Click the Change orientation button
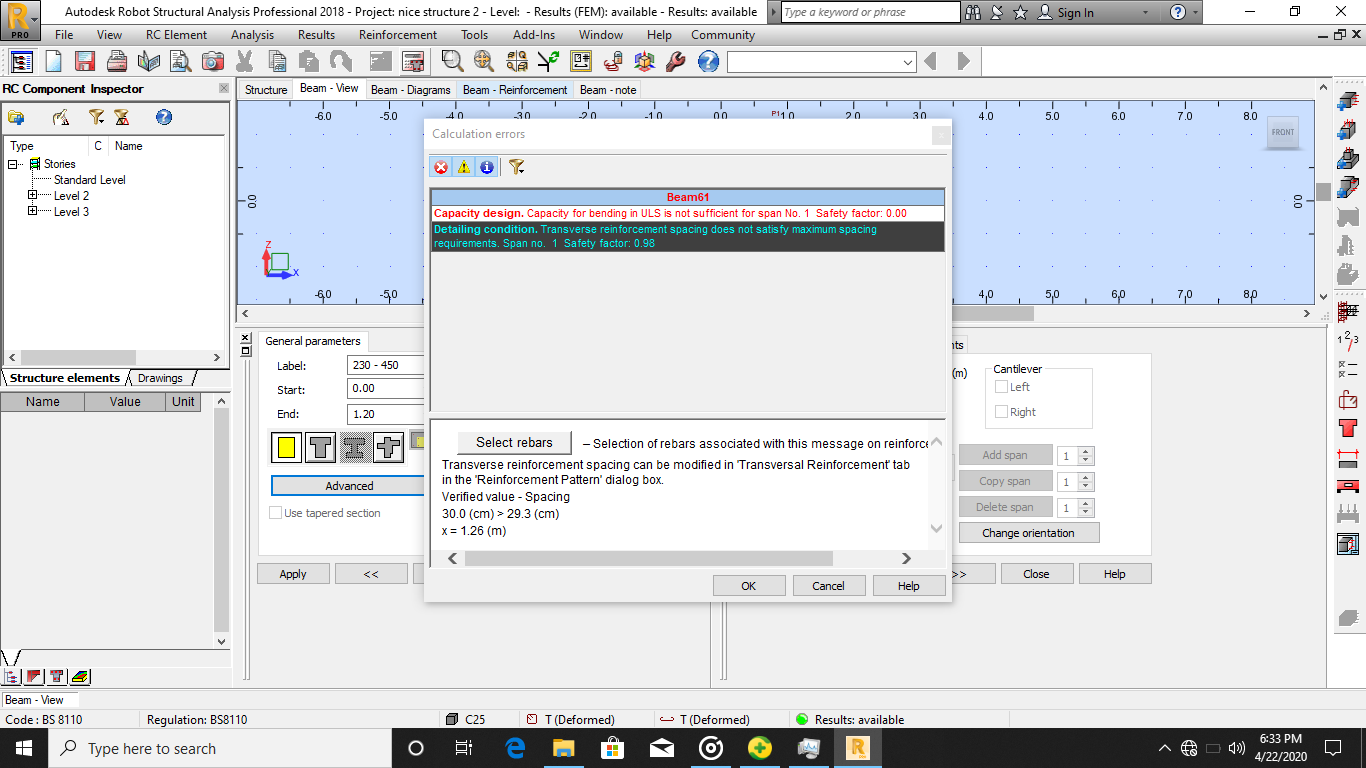Image resolution: width=1366 pixels, height=768 pixels. (1029, 532)
